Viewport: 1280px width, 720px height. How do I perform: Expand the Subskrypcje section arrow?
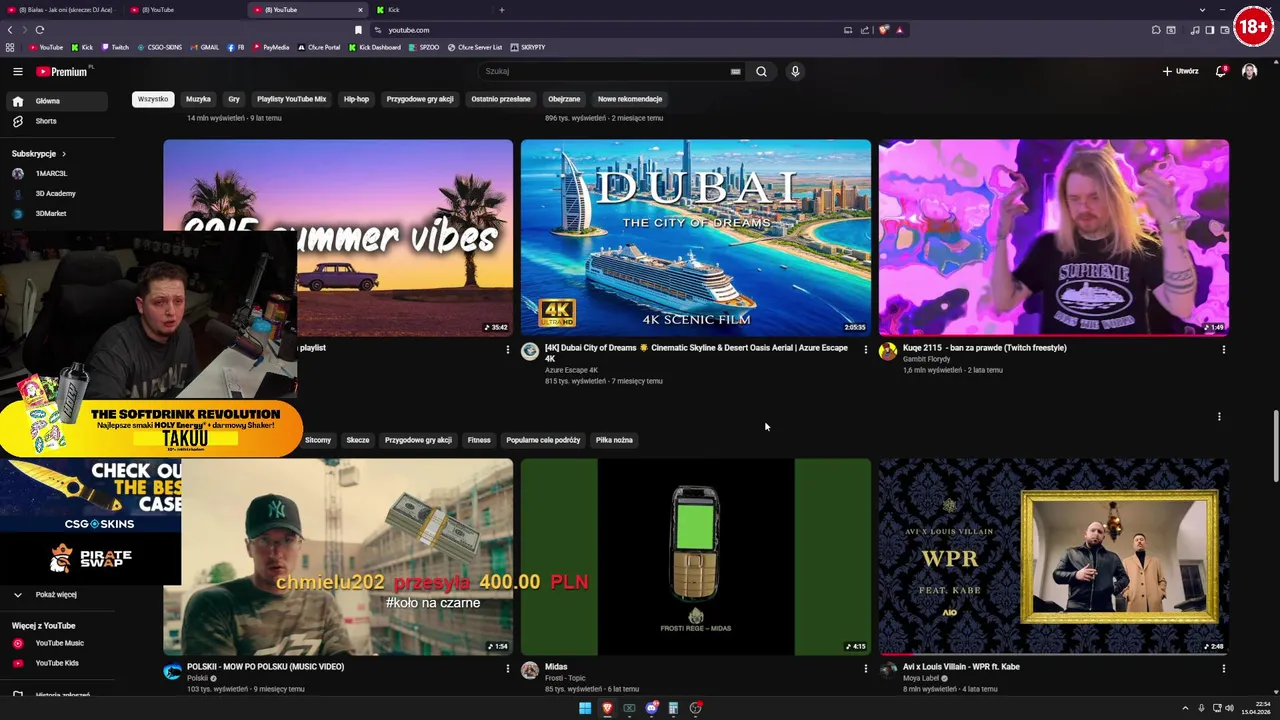tap(63, 154)
